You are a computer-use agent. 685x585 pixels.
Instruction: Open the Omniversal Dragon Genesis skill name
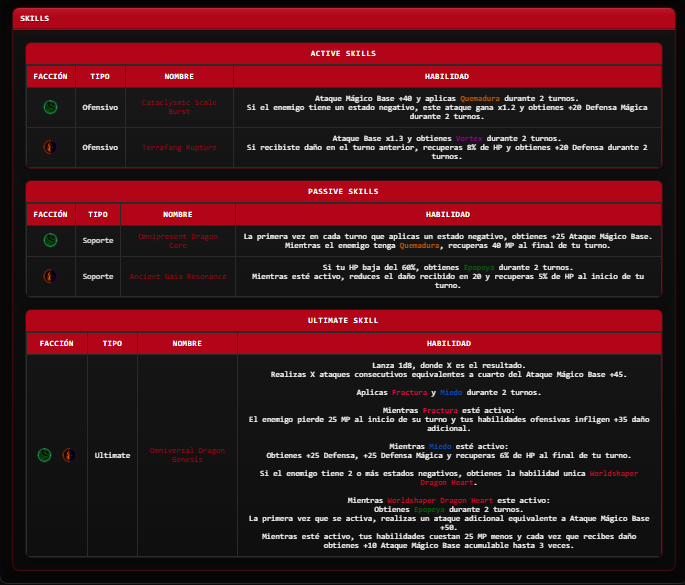click(187, 455)
